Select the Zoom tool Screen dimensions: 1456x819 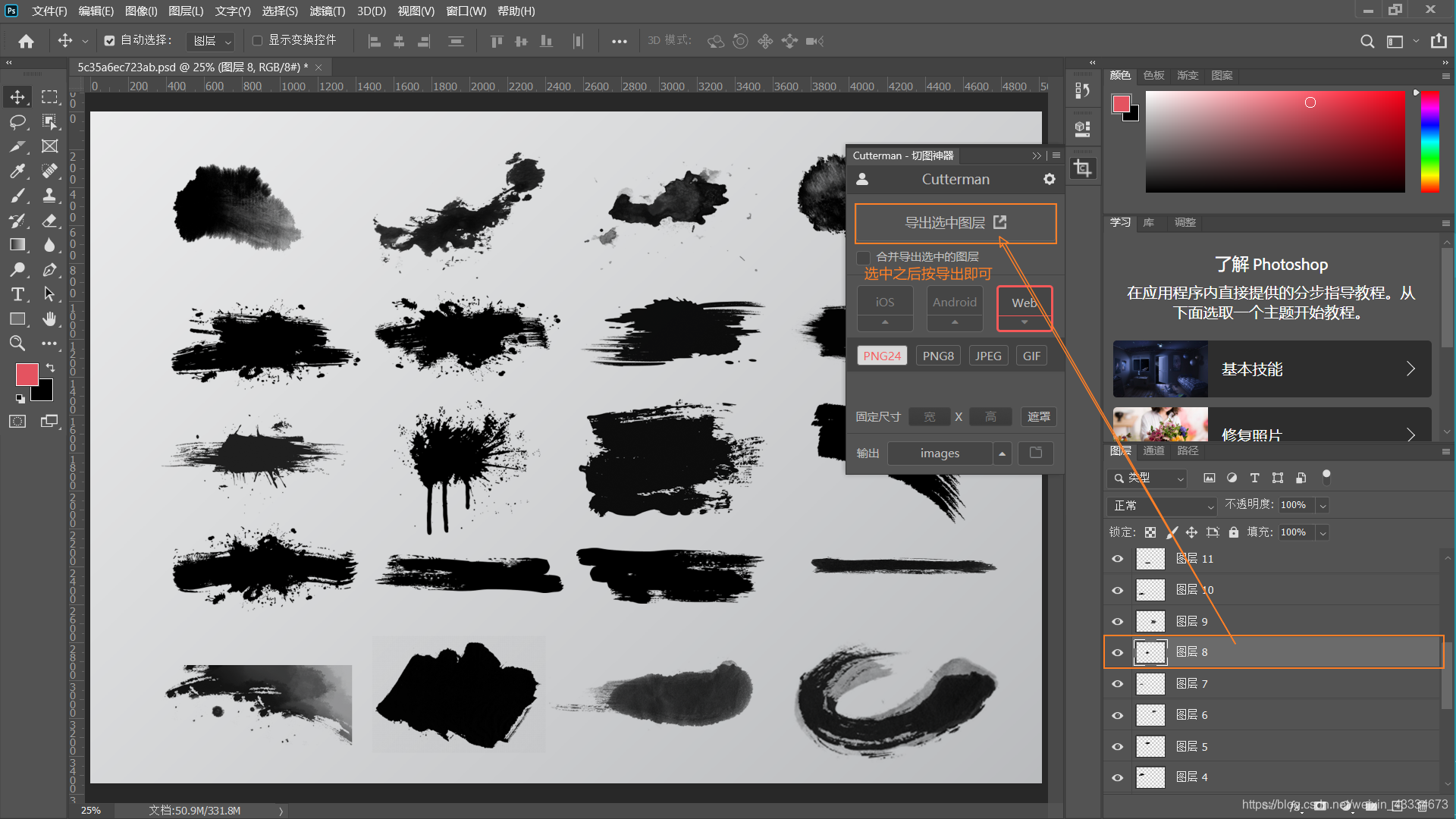pyautogui.click(x=17, y=344)
